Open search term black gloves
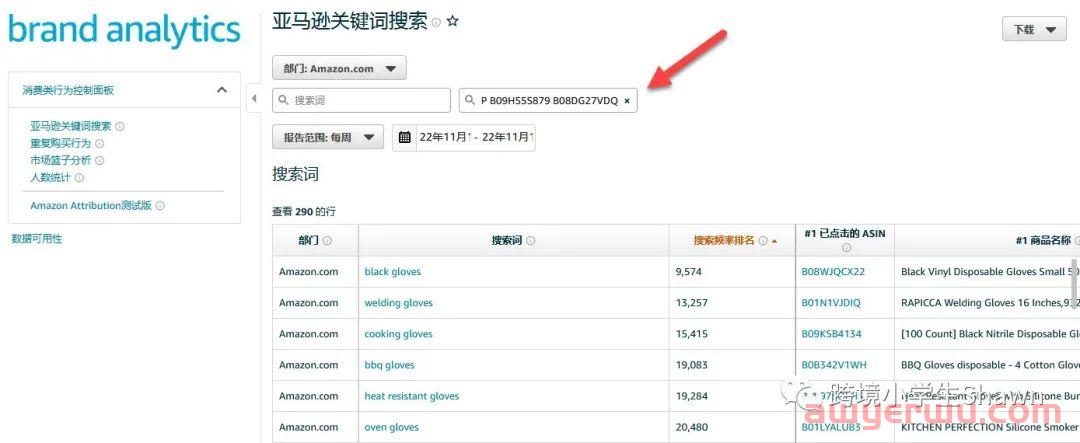1080x443 pixels. (393, 271)
